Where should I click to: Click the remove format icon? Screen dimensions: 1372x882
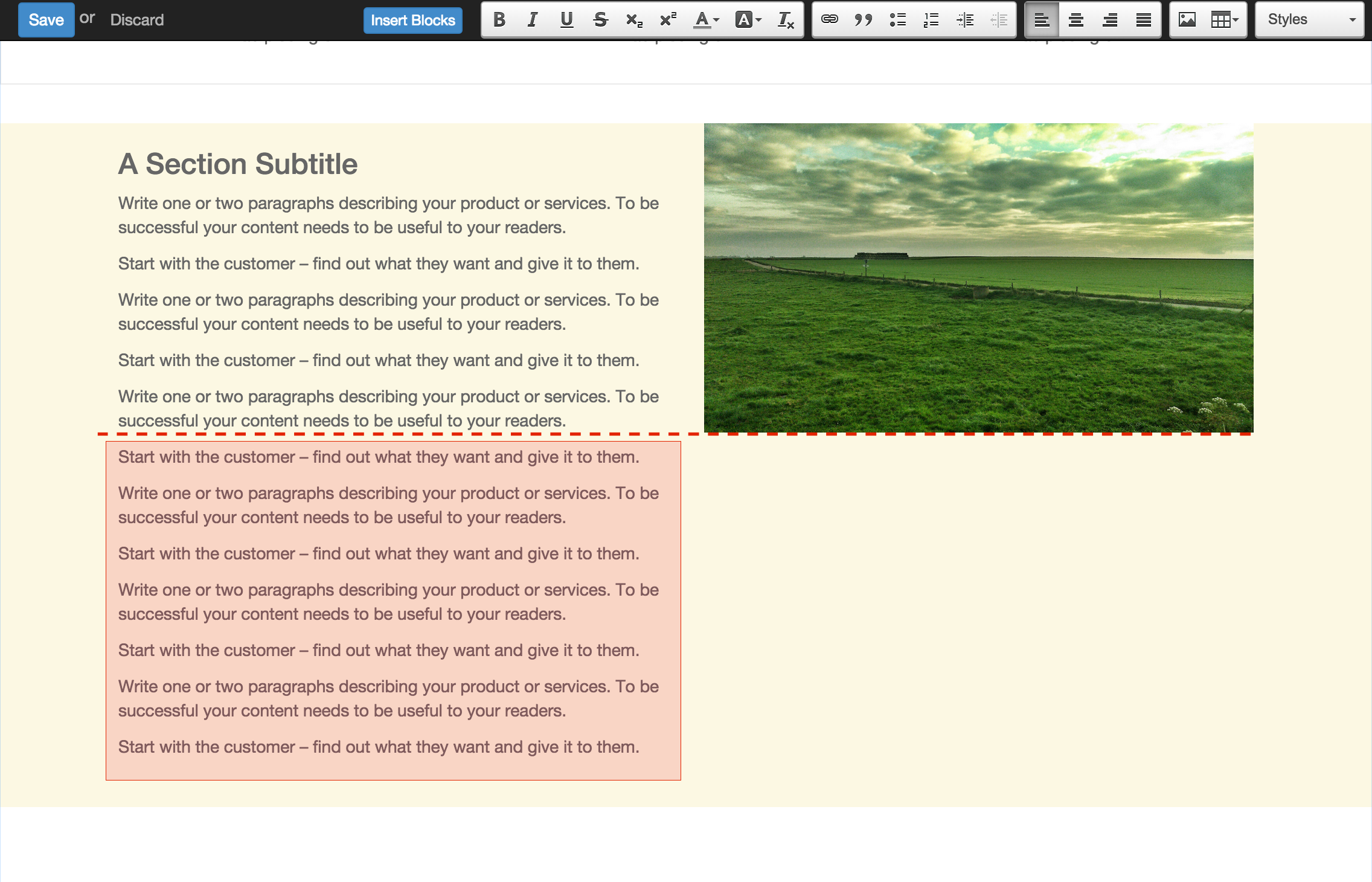pos(785,20)
